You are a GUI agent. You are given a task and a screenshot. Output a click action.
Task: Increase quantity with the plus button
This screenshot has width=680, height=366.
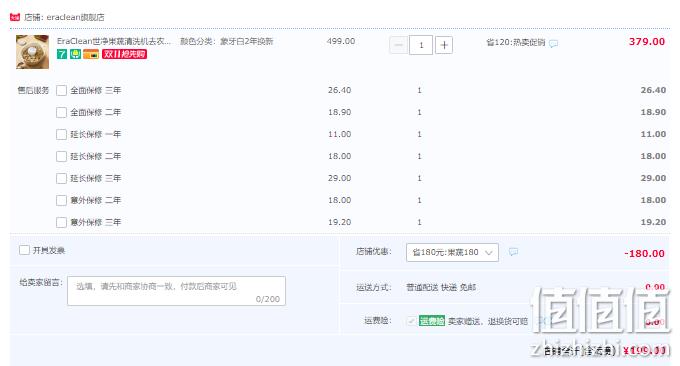[444, 45]
